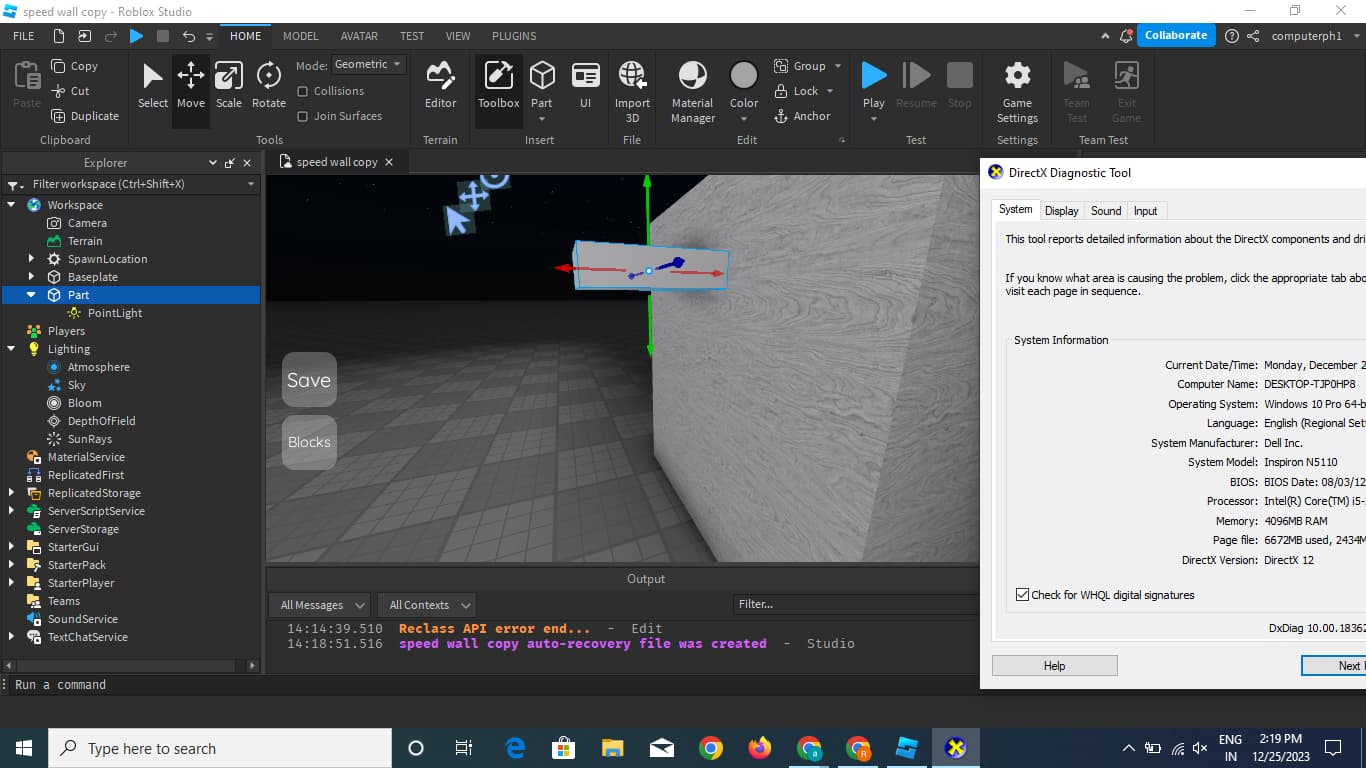
Task: Pop out the Explorer panel
Action: coord(230,163)
